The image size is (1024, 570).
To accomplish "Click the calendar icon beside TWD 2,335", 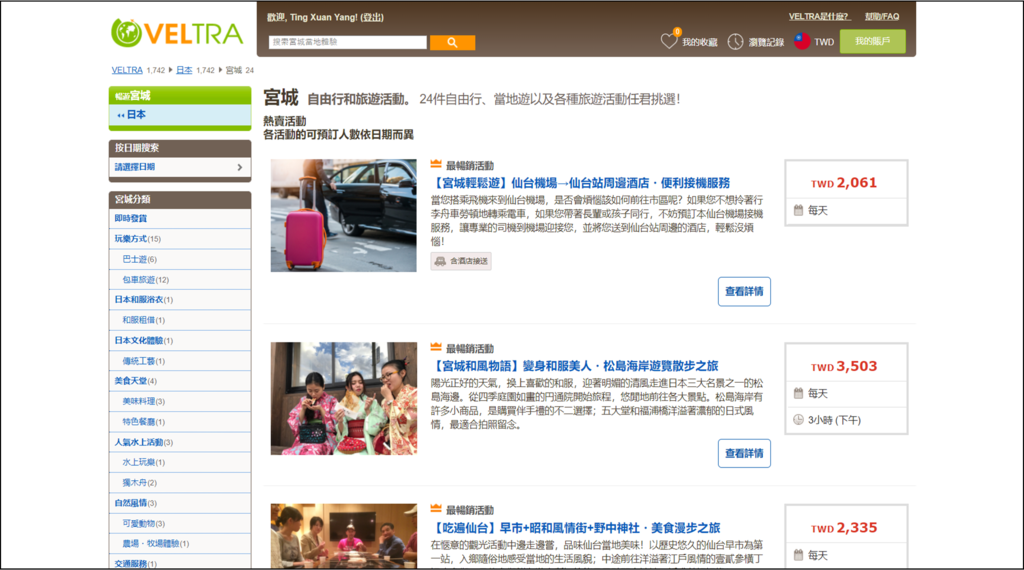I will [x=798, y=555].
